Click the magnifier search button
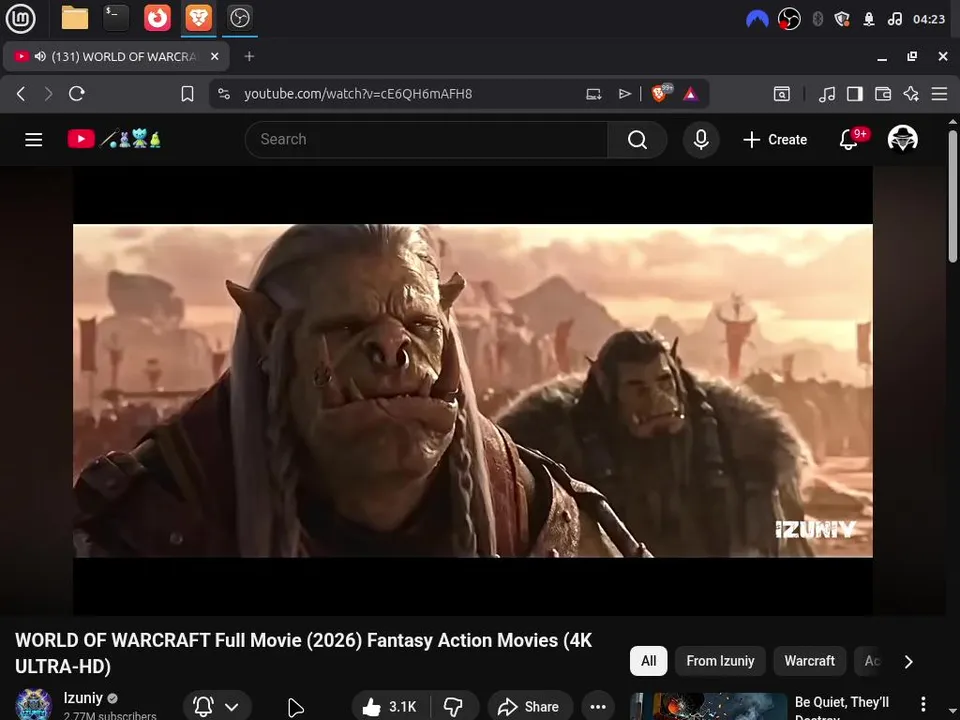This screenshot has width=960, height=720. pyautogui.click(x=637, y=140)
